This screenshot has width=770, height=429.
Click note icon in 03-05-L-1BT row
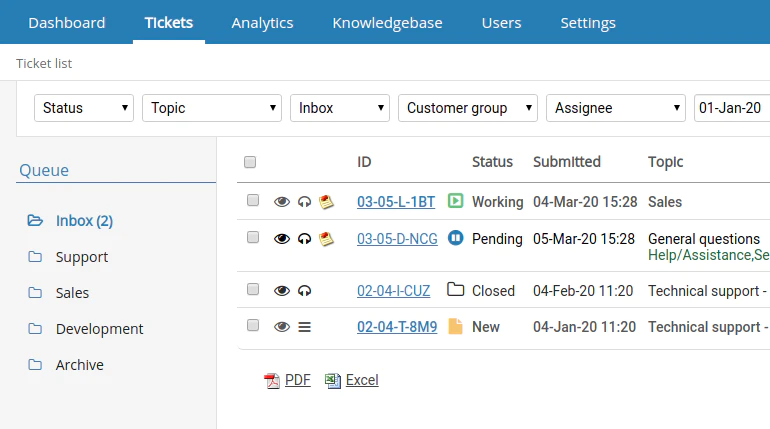[326, 202]
